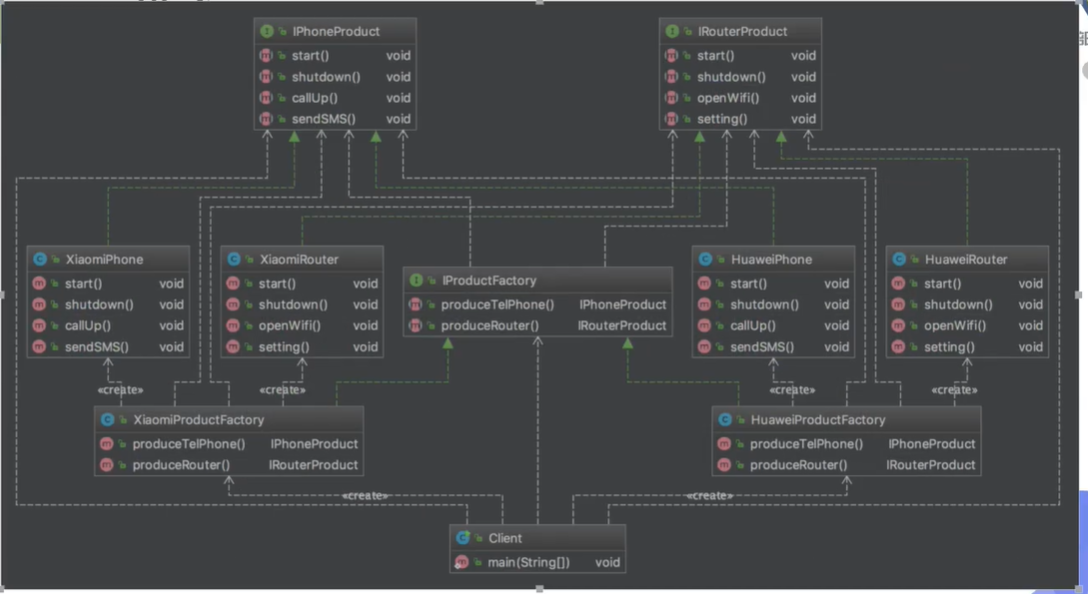Select the setting() method in HuaweiRouter
The width and height of the screenshot is (1088, 594).
948,347
